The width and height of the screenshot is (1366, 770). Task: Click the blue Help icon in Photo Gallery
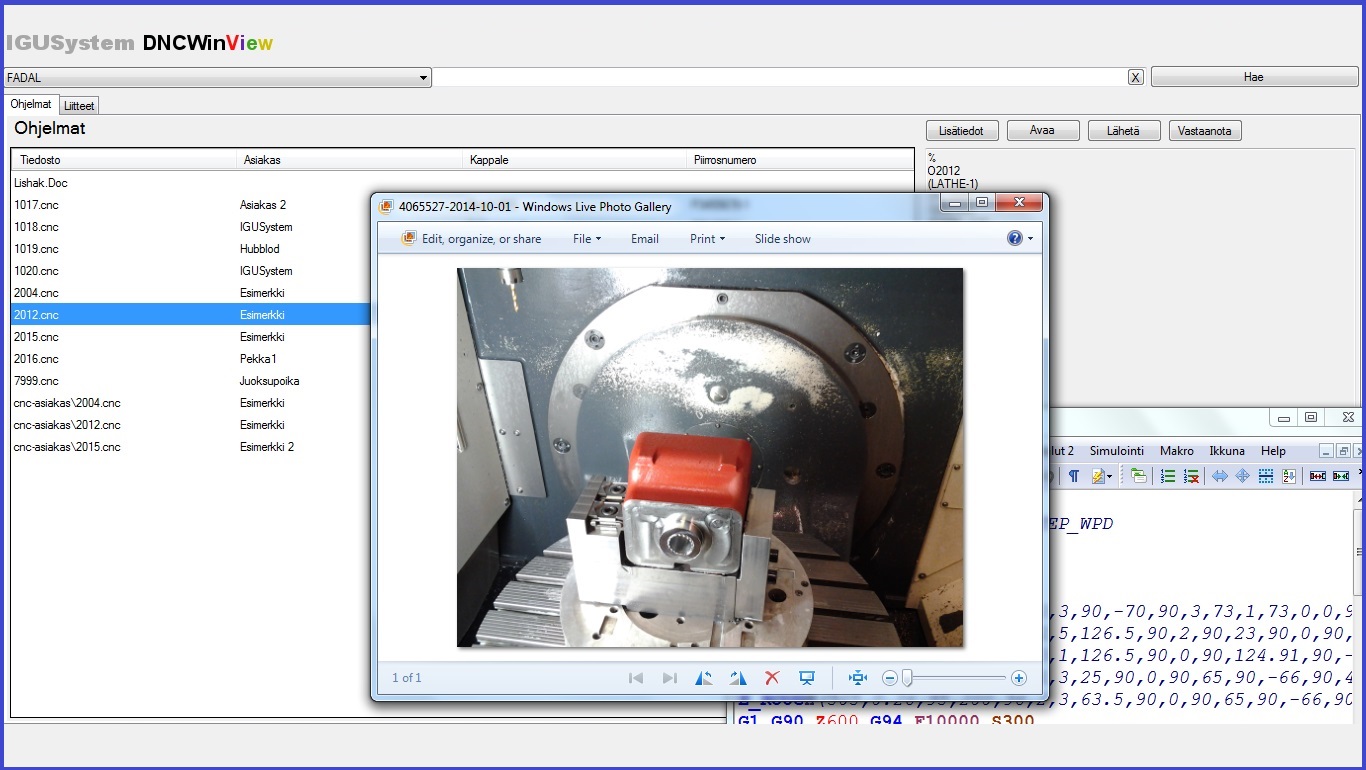1015,239
